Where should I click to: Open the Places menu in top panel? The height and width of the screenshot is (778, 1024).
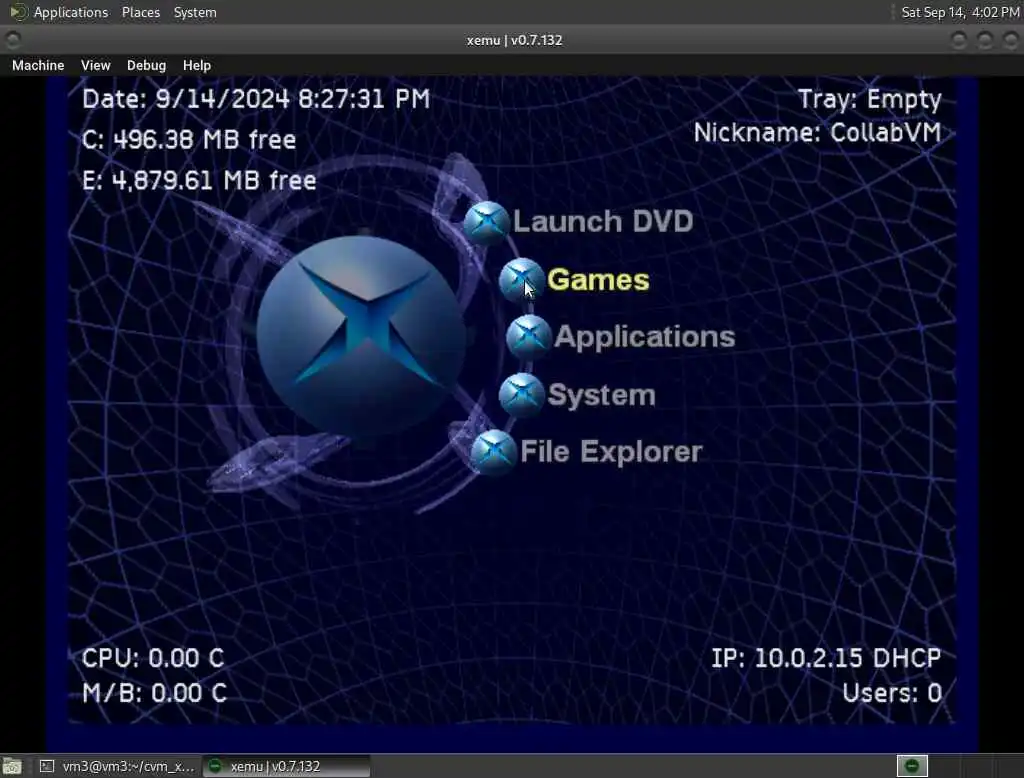click(141, 12)
